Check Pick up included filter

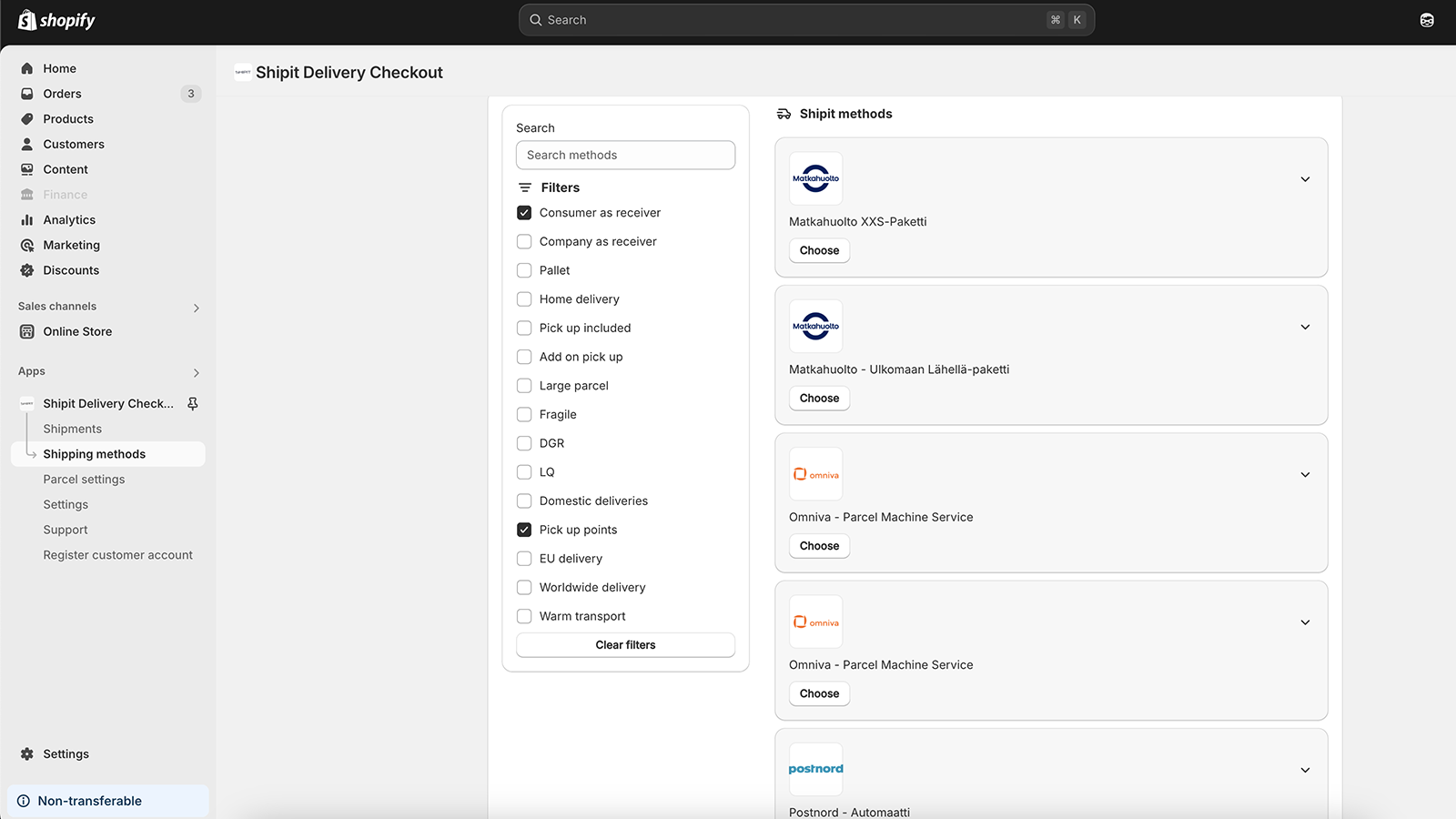click(x=524, y=328)
